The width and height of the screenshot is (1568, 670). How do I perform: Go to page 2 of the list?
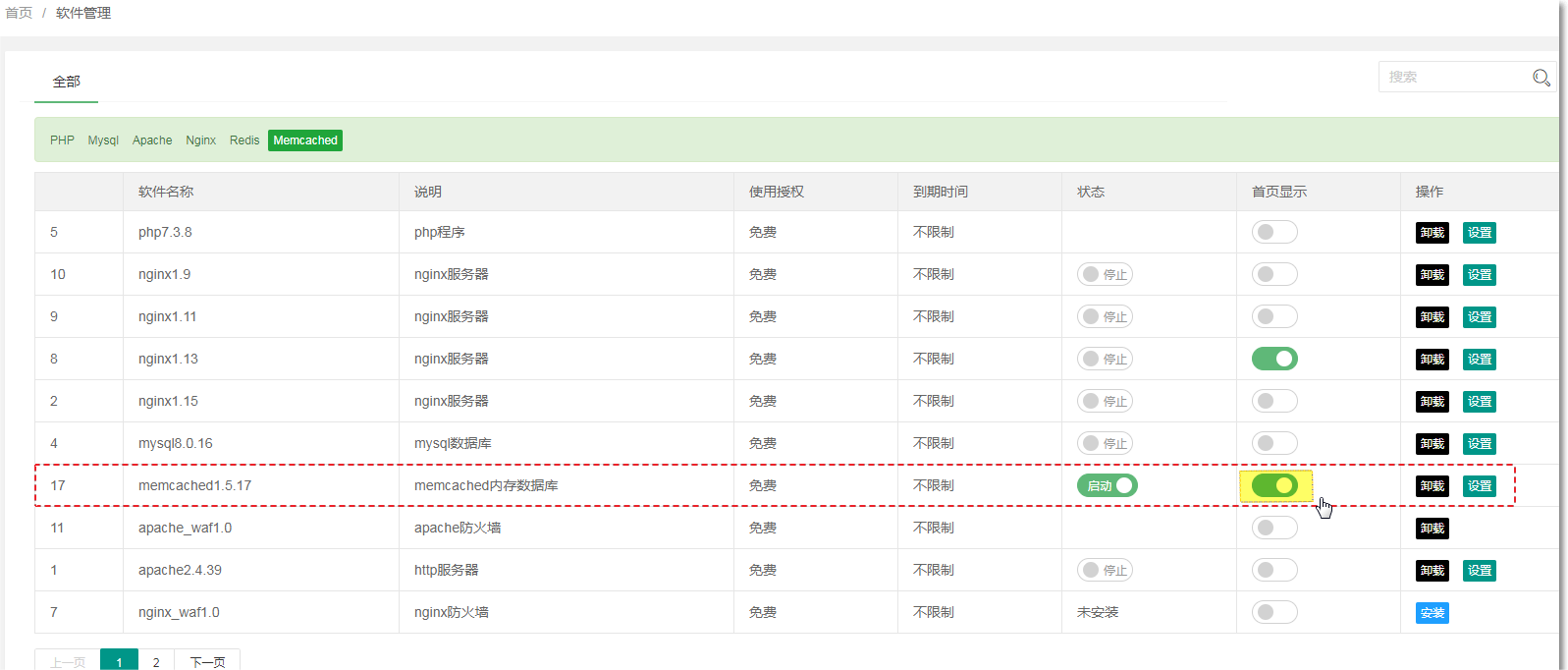(156, 661)
